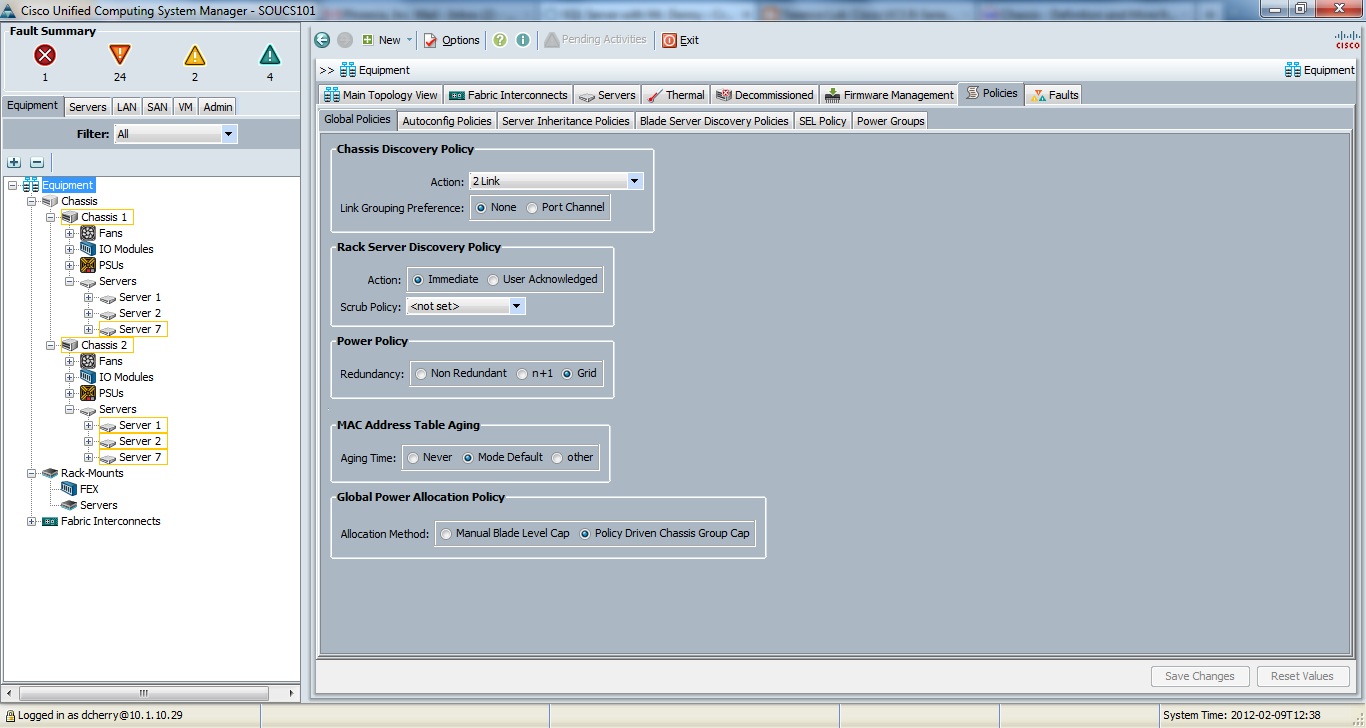The height and width of the screenshot is (728, 1366).
Task: Click the scrollbar right arrow in tree pane
Action: [x=293, y=692]
